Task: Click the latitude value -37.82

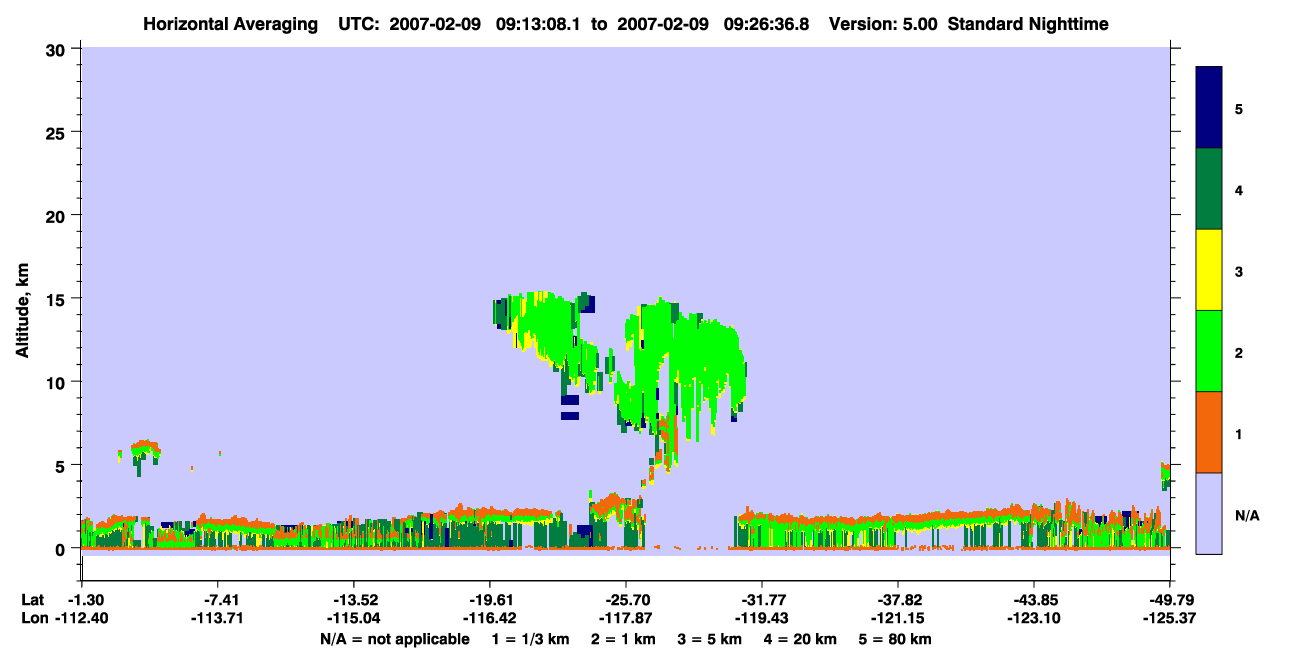Action: [x=897, y=600]
